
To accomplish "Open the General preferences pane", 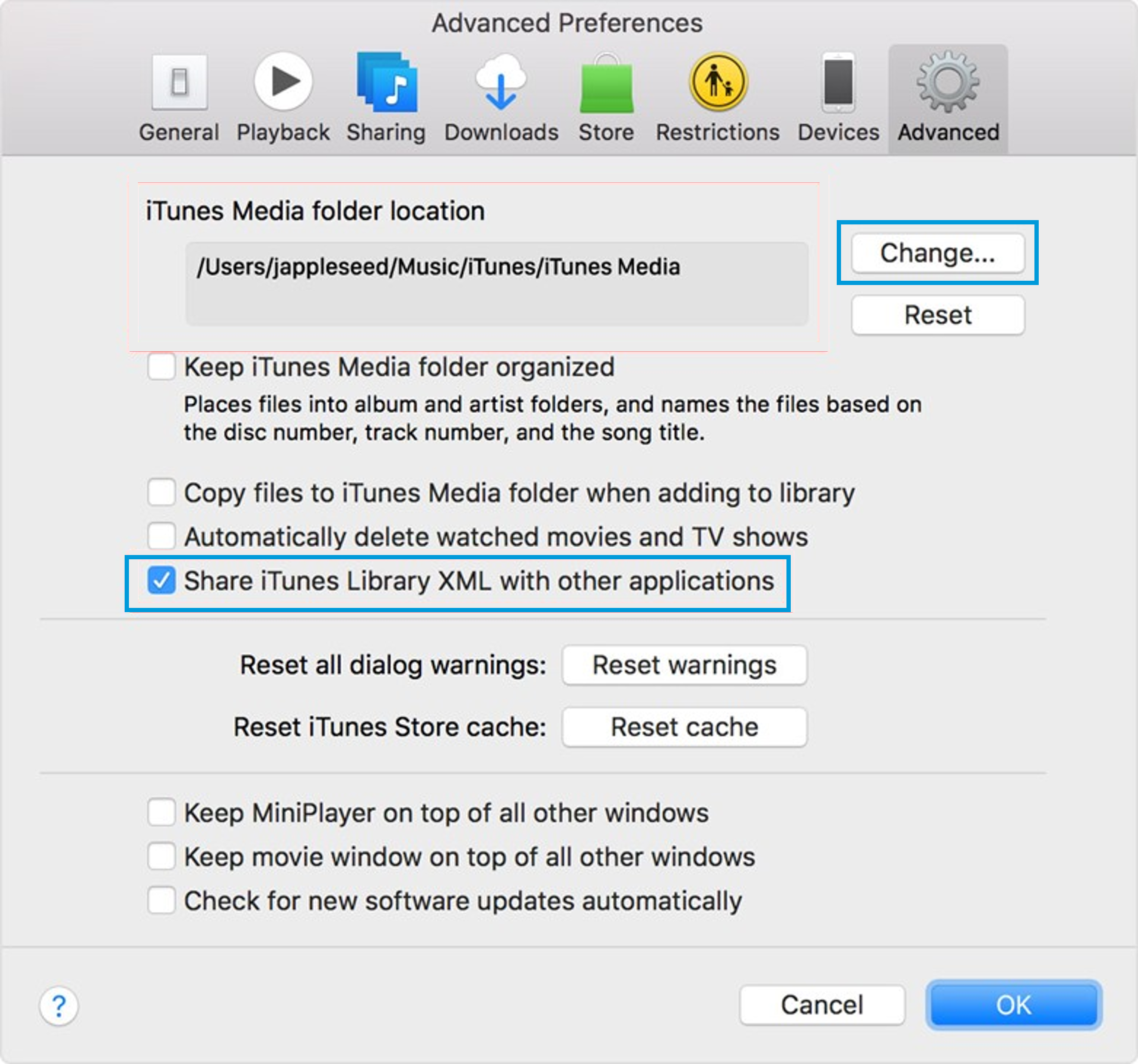I will pos(179,98).
